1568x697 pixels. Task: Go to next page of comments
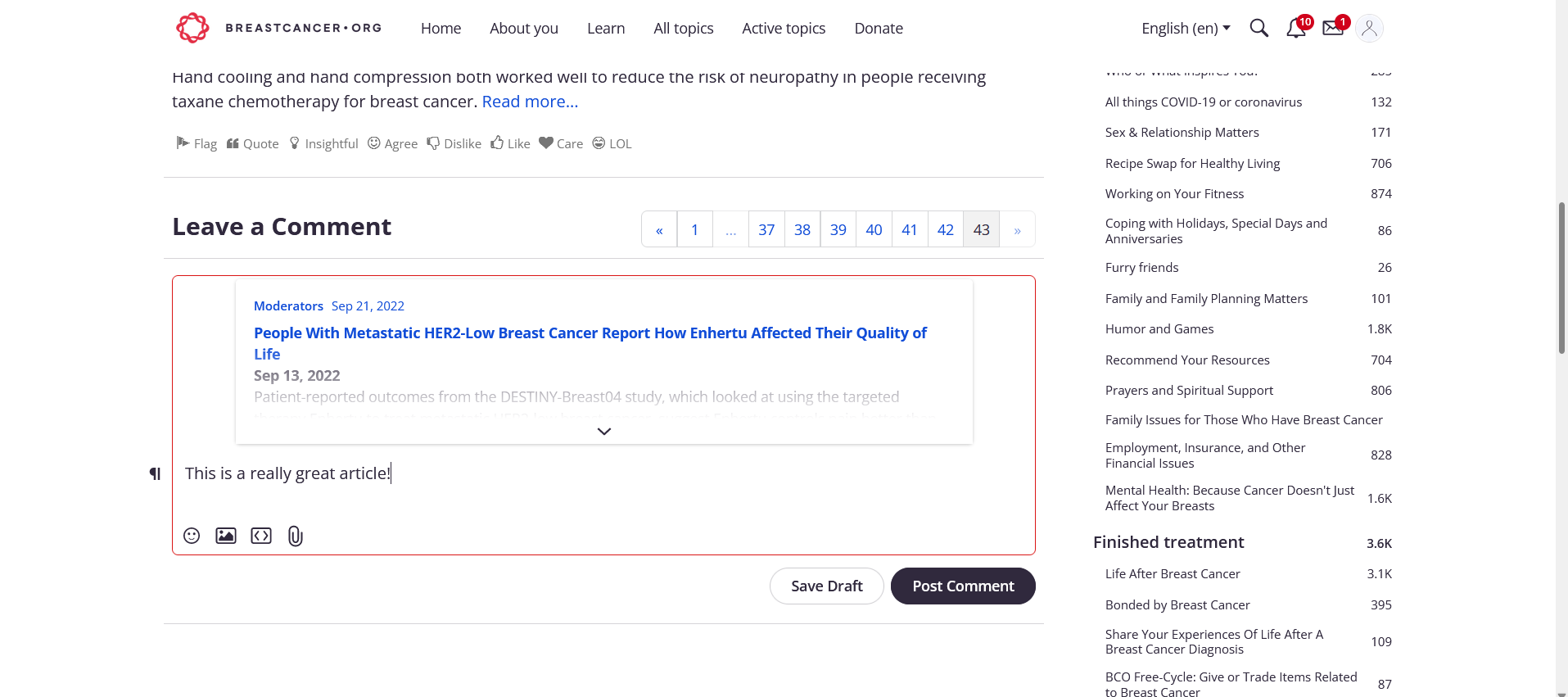point(1017,229)
